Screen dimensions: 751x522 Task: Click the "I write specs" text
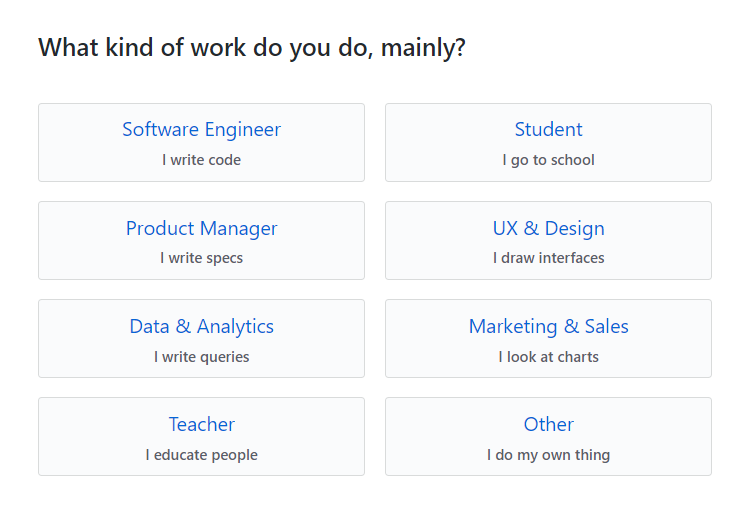[x=201, y=258]
